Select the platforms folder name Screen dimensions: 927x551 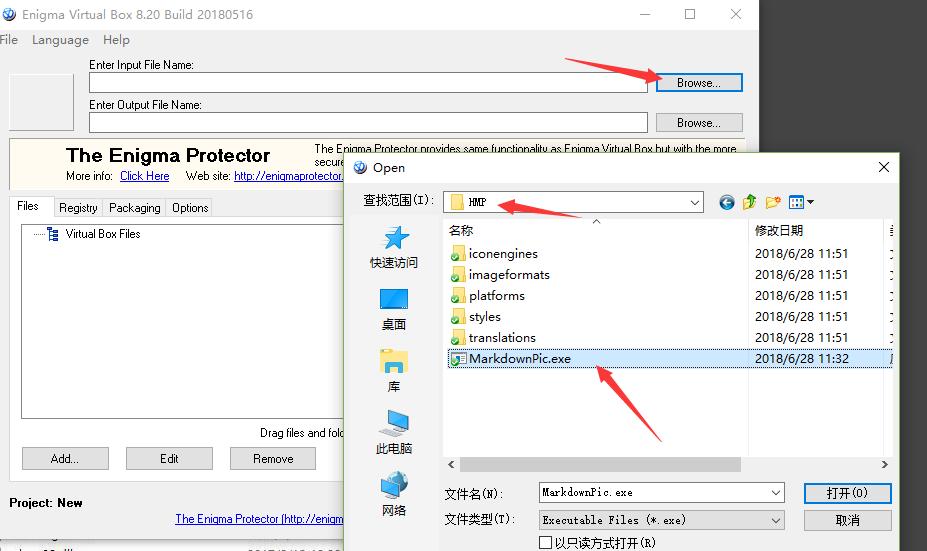[497, 296]
